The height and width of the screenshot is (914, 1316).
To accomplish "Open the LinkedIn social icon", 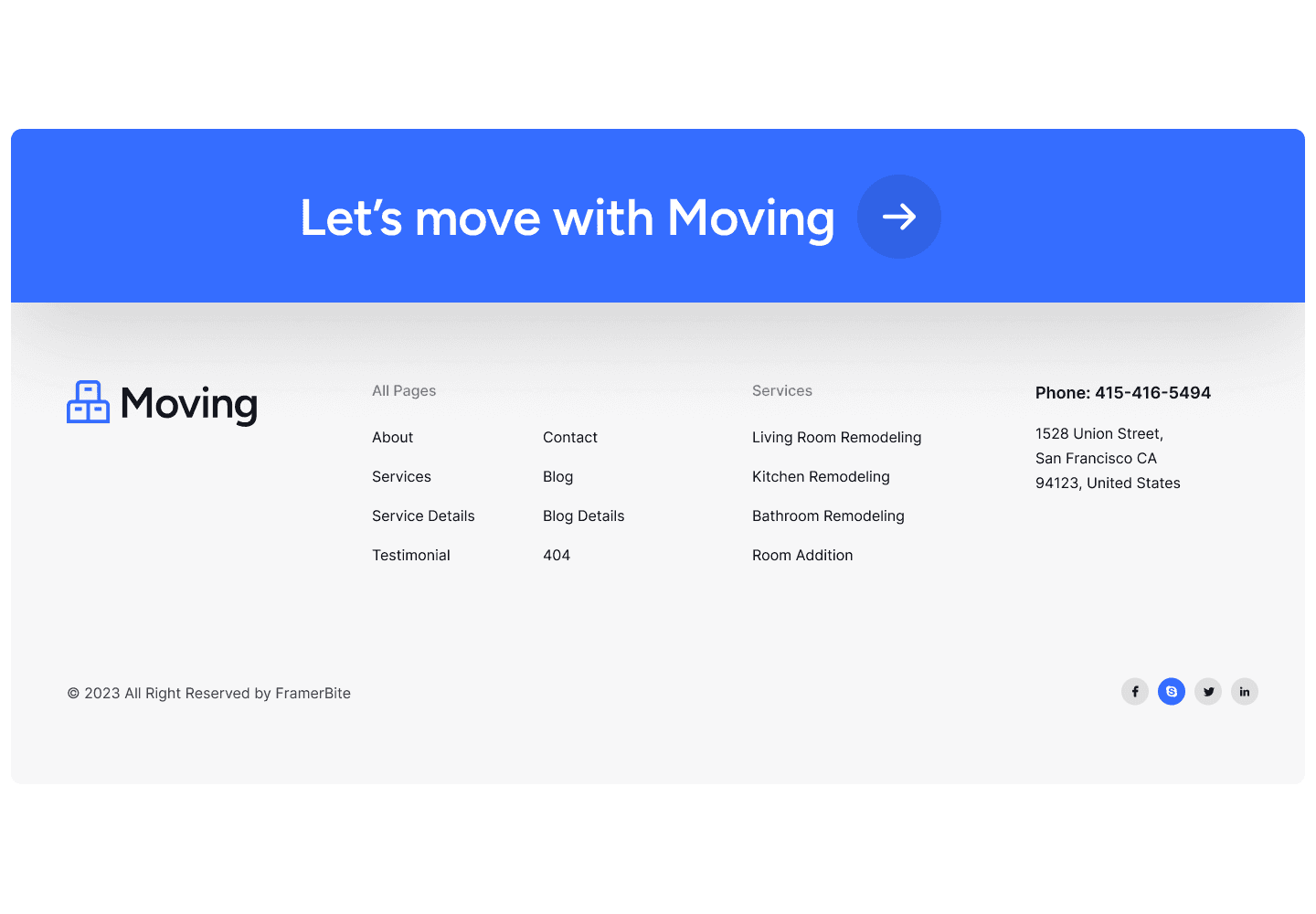I will click(1245, 692).
